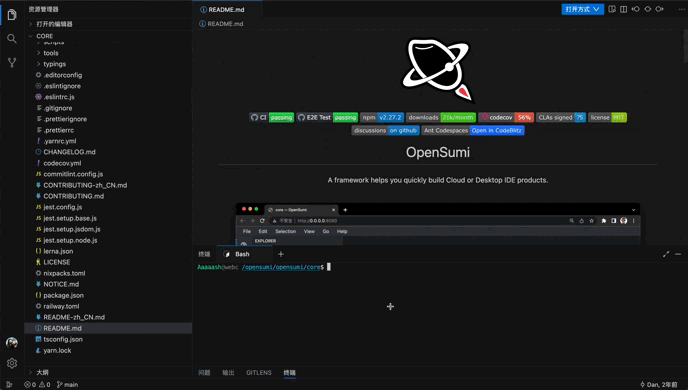Click the downloads 21k/month badge
Screen dimensions: 688x390
pos(441,118)
